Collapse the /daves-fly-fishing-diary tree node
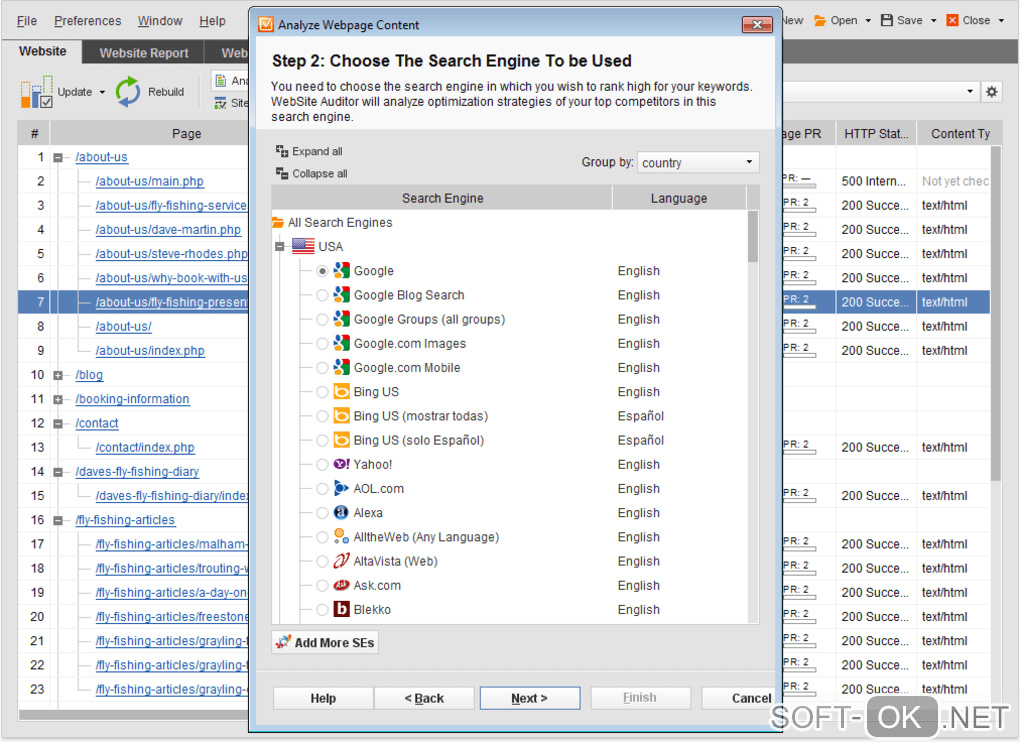The width and height of the screenshot is (1020, 742). 58,472
